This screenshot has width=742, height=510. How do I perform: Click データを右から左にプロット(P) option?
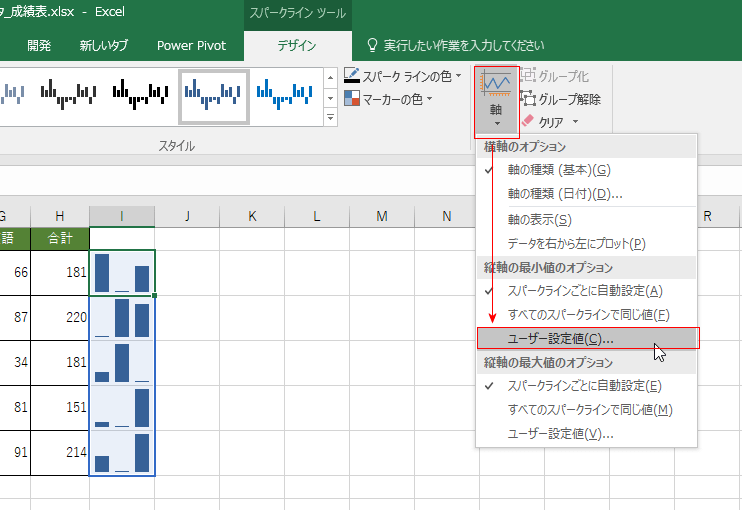[x=576, y=243]
